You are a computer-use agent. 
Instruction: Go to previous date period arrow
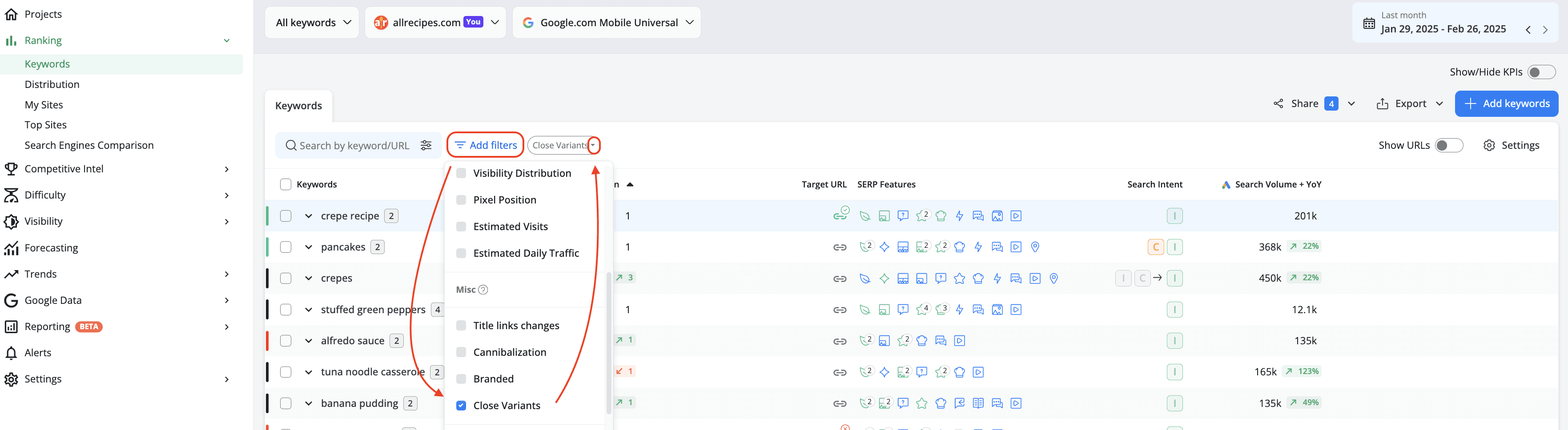point(1528,30)
